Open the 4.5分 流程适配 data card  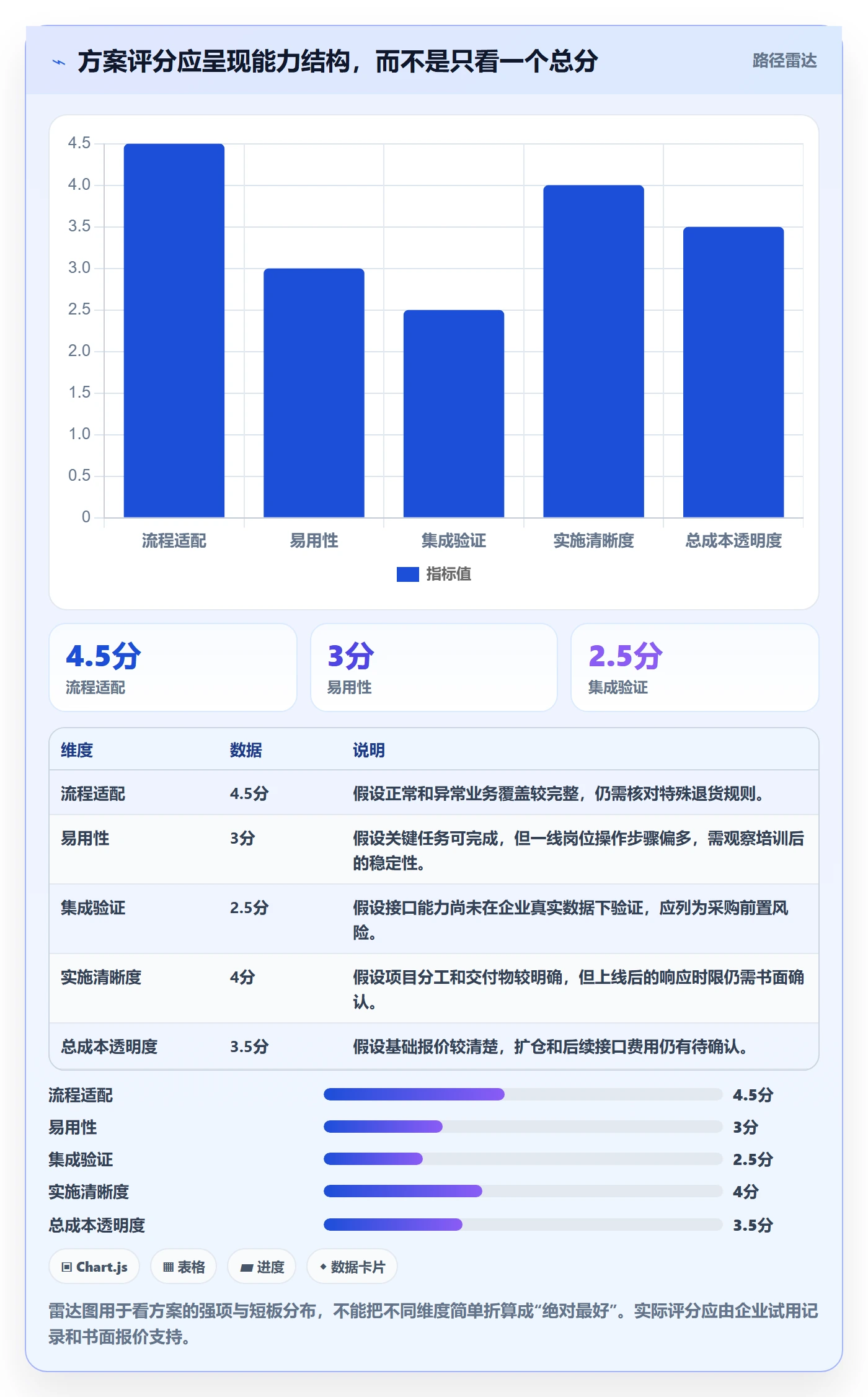click(173, 667)
